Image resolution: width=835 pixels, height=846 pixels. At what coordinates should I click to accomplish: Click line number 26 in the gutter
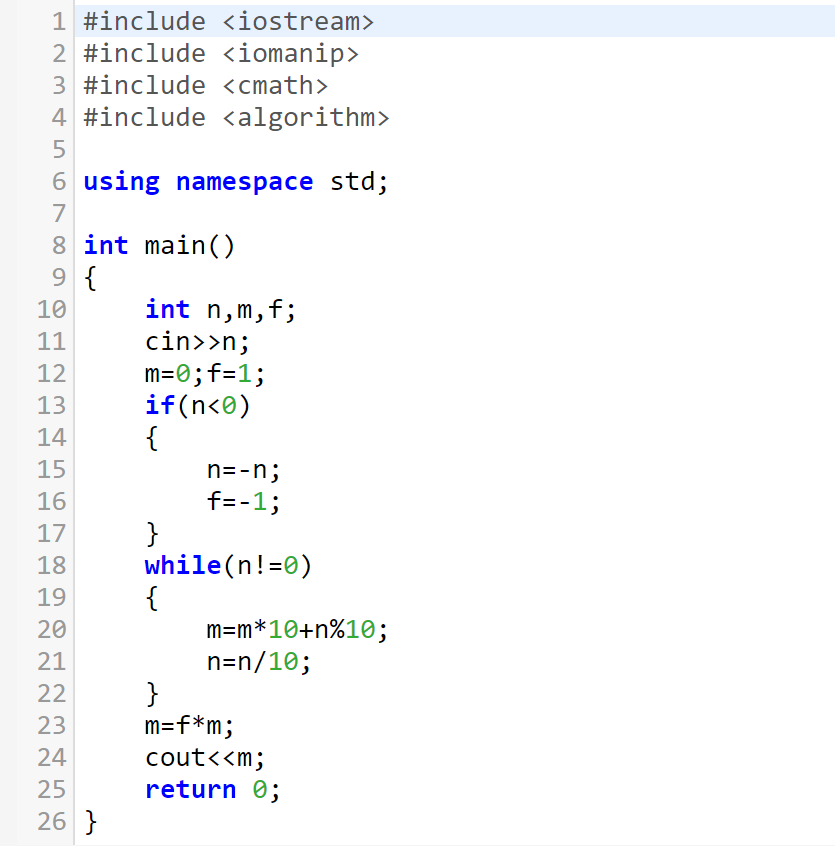click(52, 822)
